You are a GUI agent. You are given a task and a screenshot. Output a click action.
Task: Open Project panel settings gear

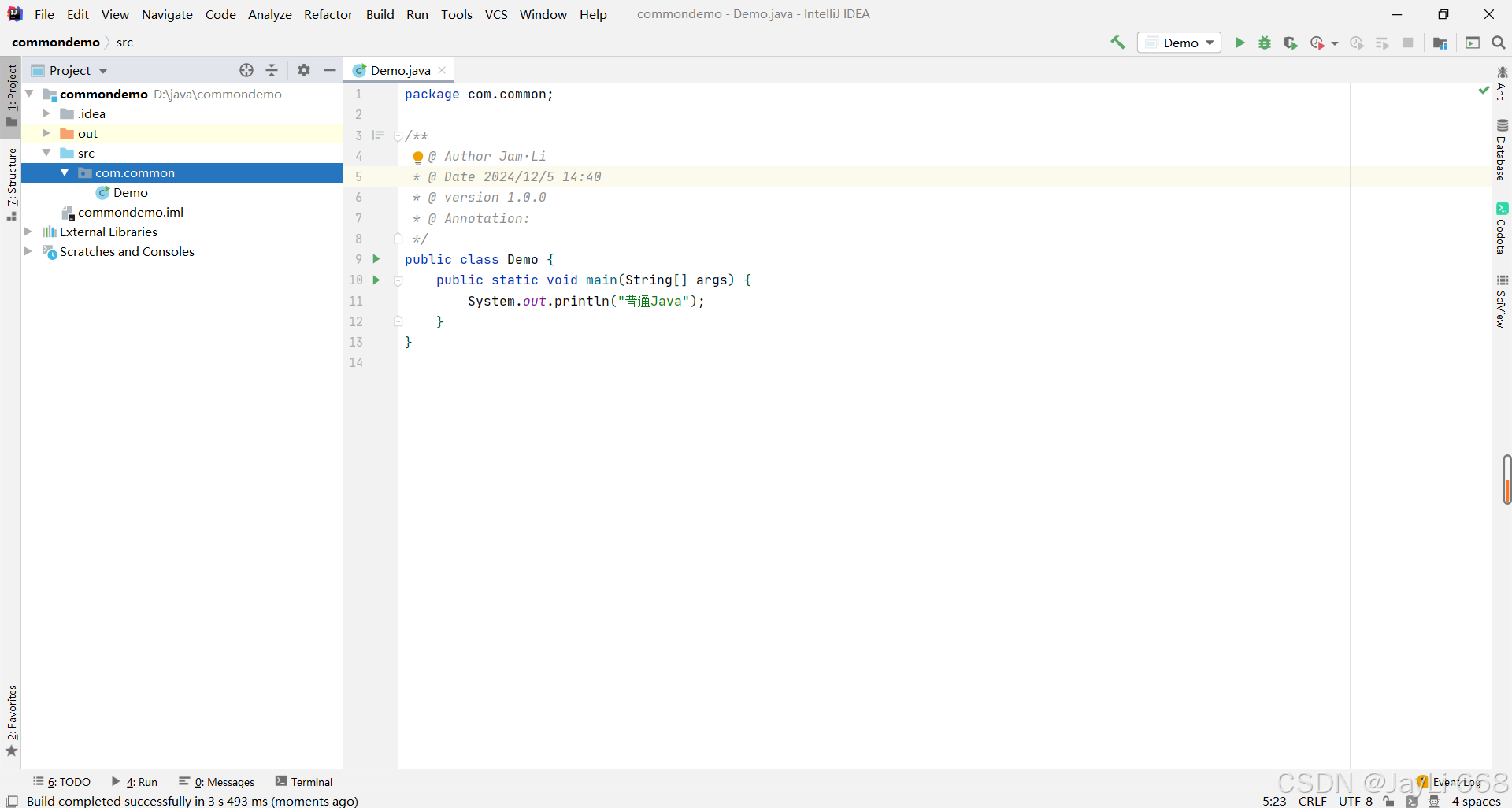(304, 70)
